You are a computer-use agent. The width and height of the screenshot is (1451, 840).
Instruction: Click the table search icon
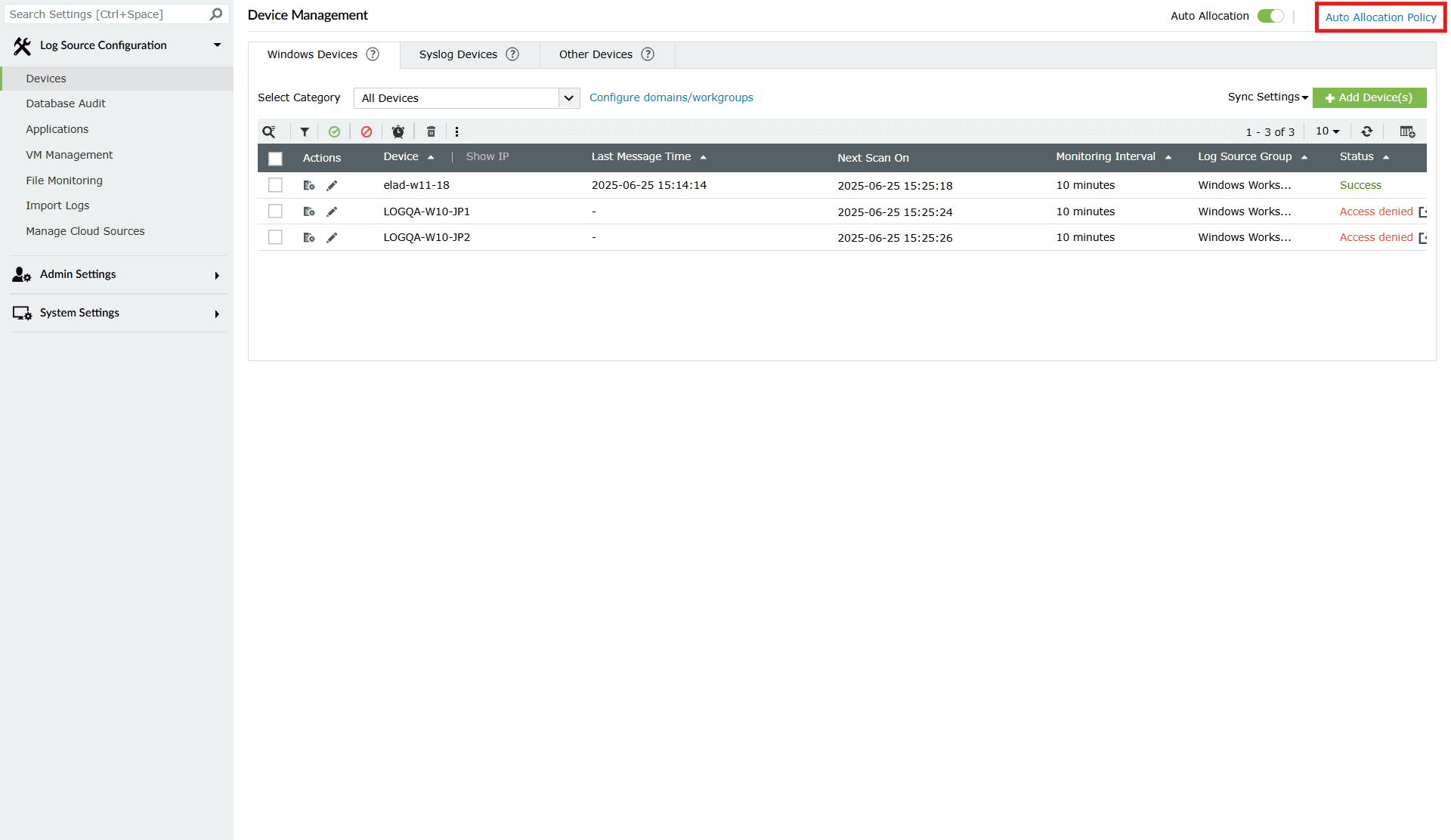pos(269,131)
